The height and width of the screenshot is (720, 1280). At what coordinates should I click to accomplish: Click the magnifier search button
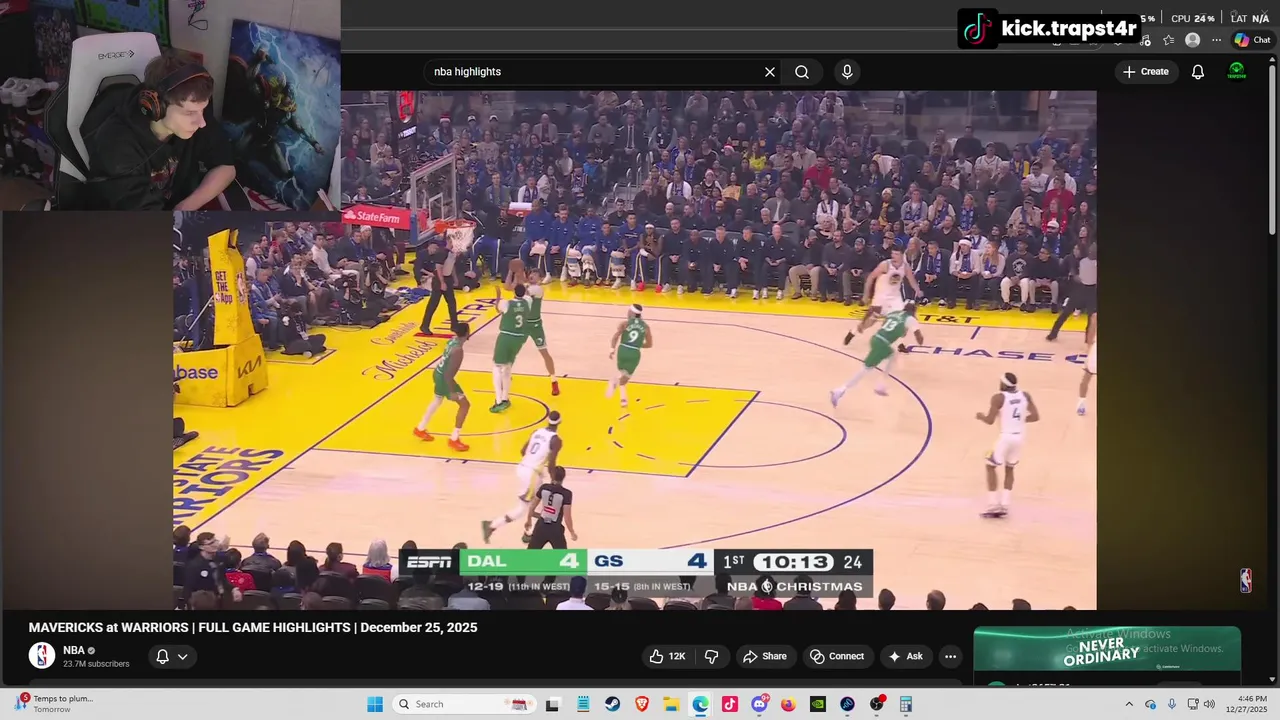click(x=802, y=72)
